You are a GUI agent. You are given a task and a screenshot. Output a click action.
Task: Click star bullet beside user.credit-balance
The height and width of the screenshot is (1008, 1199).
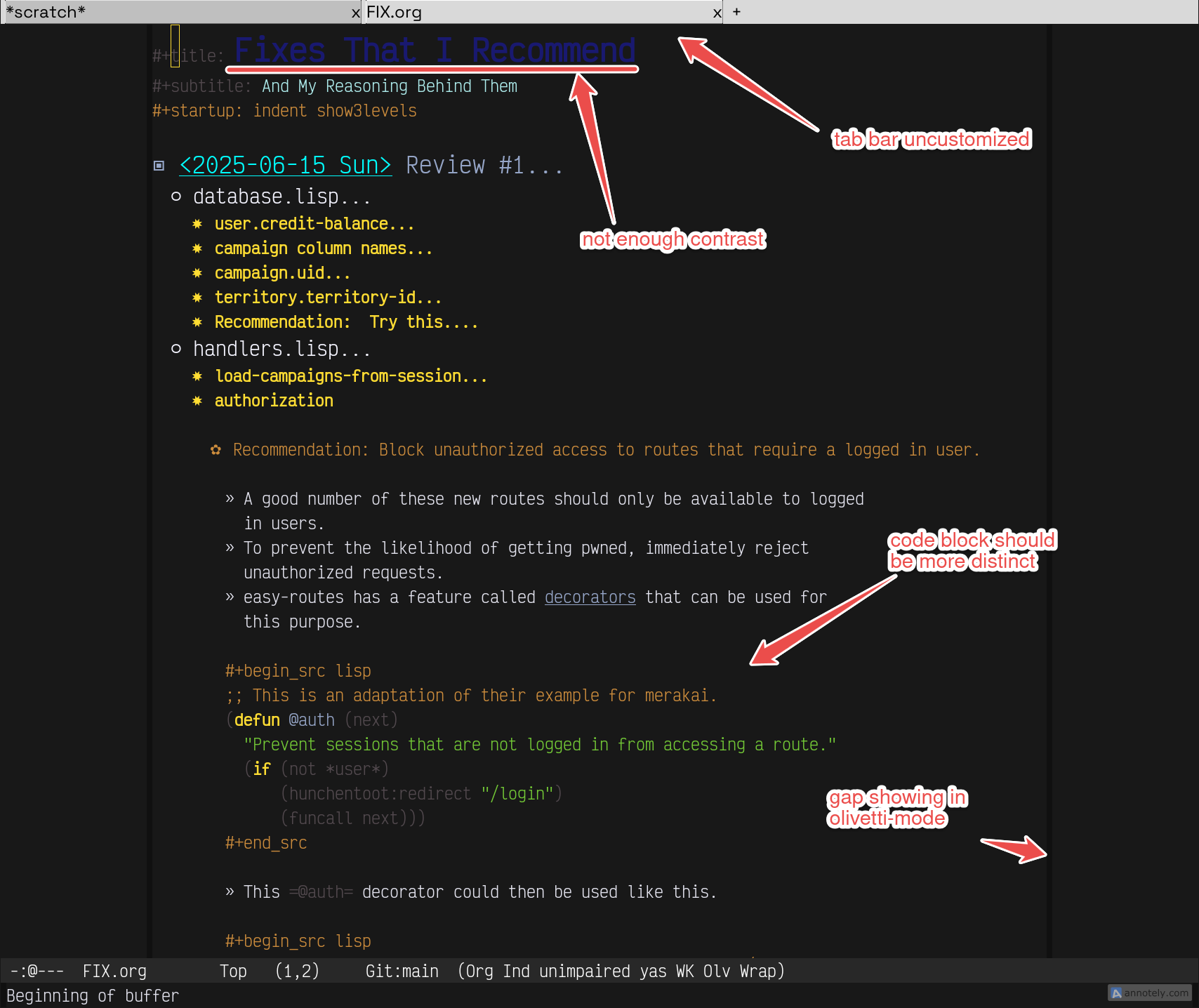click(197, 224)
